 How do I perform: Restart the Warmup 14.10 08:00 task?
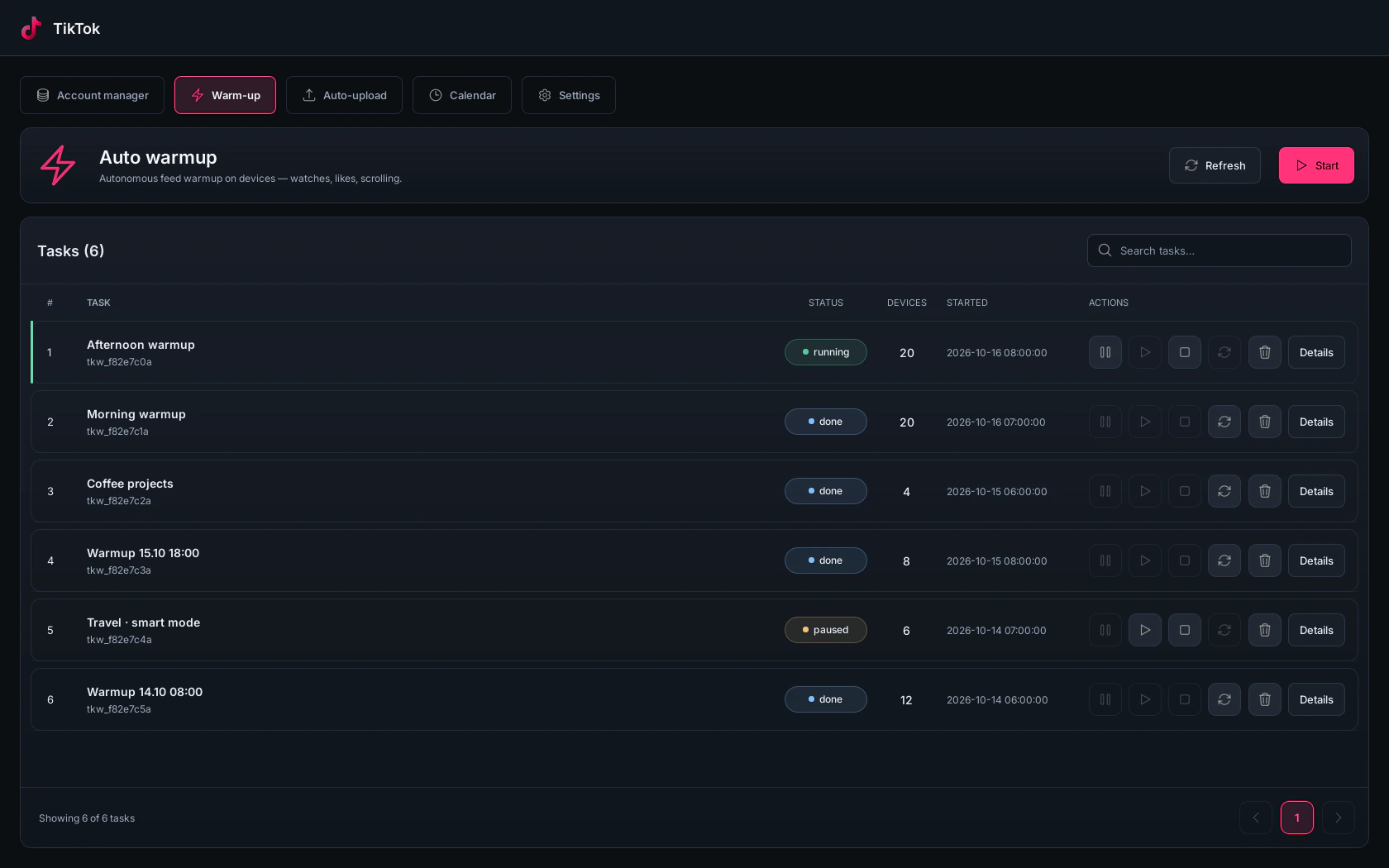point(1224,699)
